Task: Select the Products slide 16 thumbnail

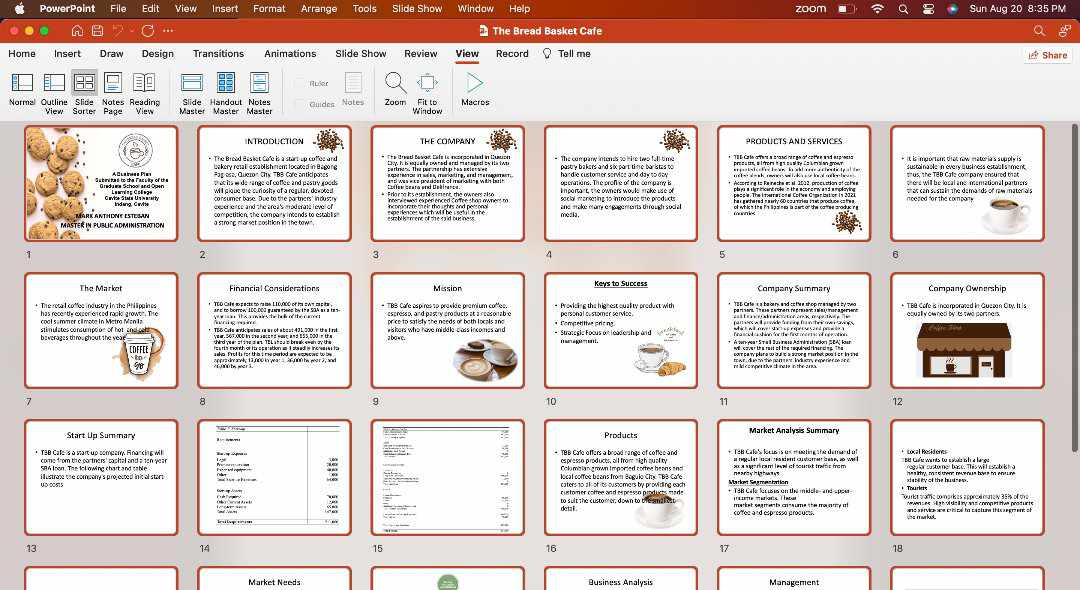Action: [x=621, y=477]
